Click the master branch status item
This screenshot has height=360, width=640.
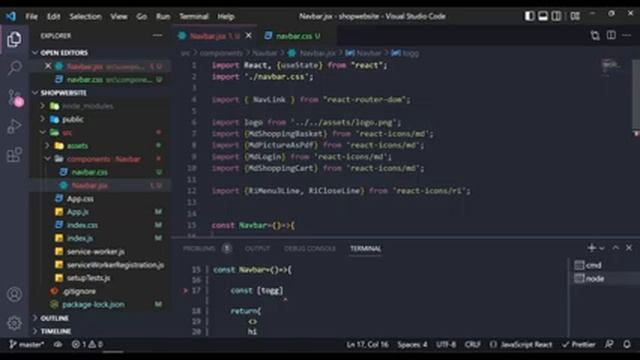(x=27, y=344)
